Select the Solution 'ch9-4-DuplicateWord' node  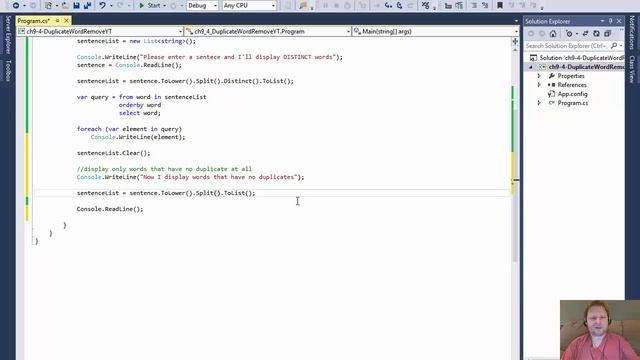click(x=577, y=58)
